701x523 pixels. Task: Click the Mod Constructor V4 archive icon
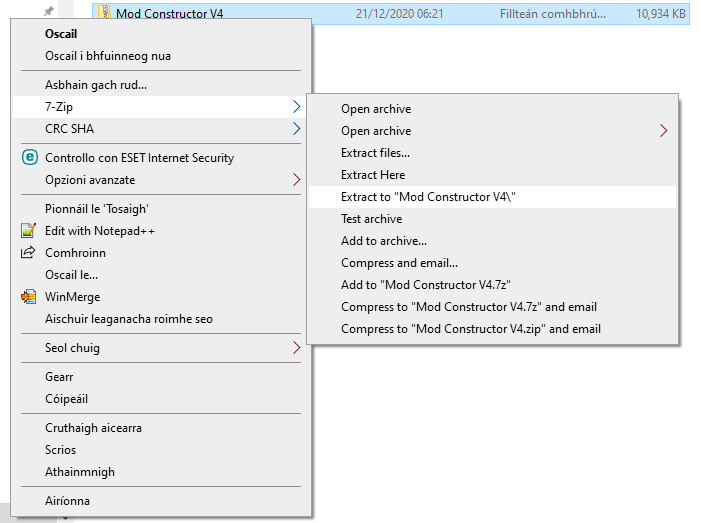coord(104,13)
